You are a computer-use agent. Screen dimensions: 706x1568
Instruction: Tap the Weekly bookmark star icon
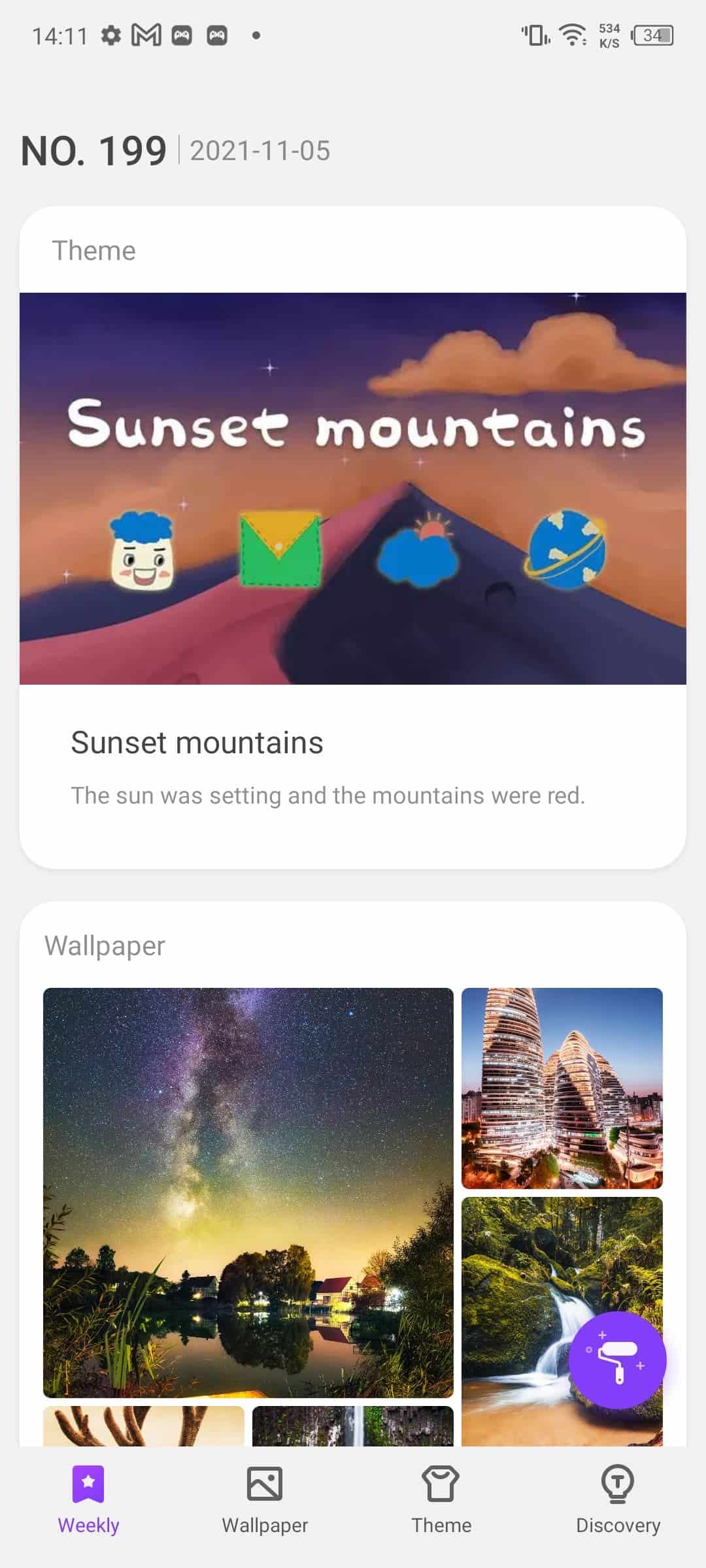coord(88,1484)
